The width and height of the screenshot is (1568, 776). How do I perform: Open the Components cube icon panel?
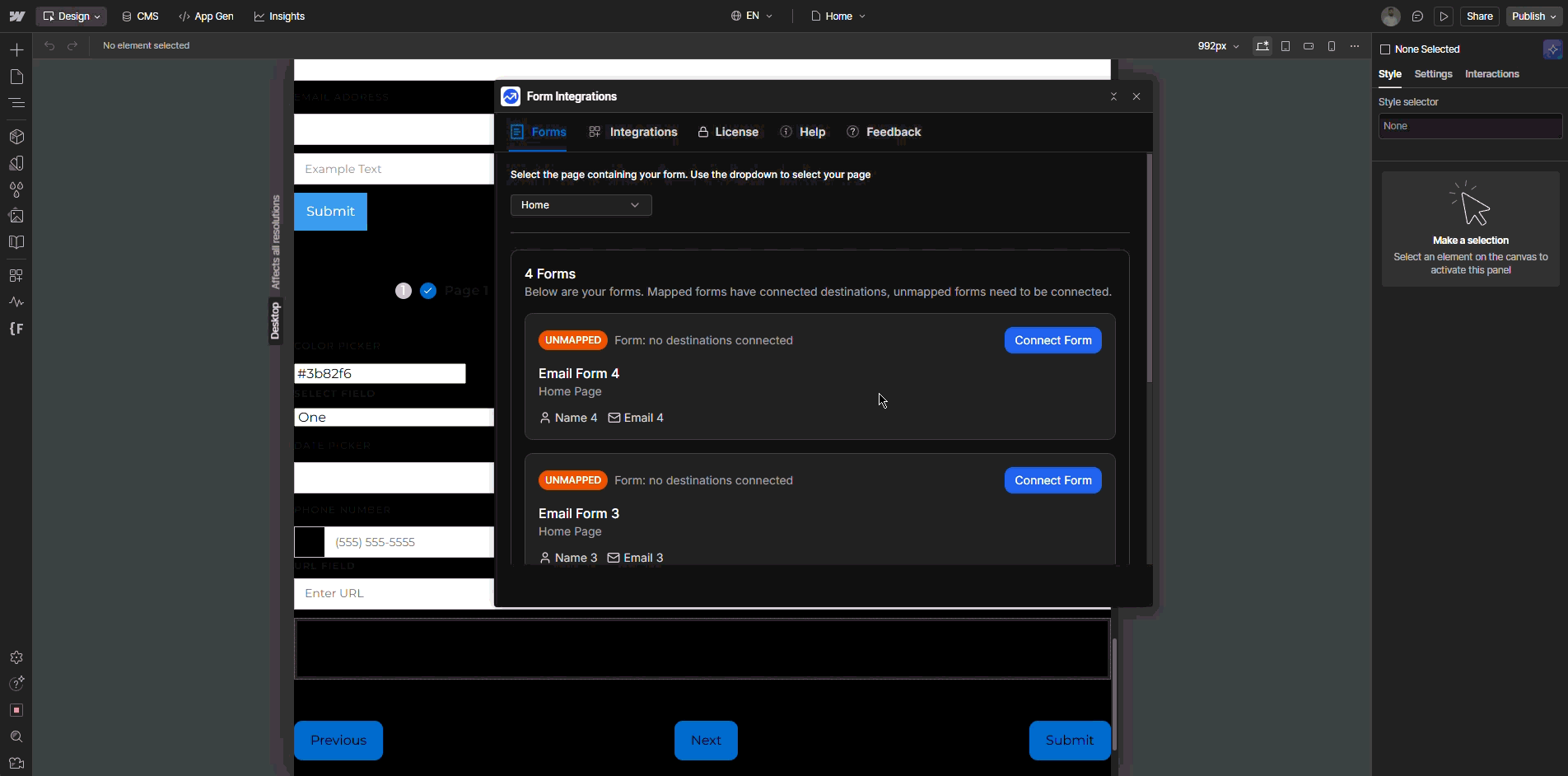point(16,137)
